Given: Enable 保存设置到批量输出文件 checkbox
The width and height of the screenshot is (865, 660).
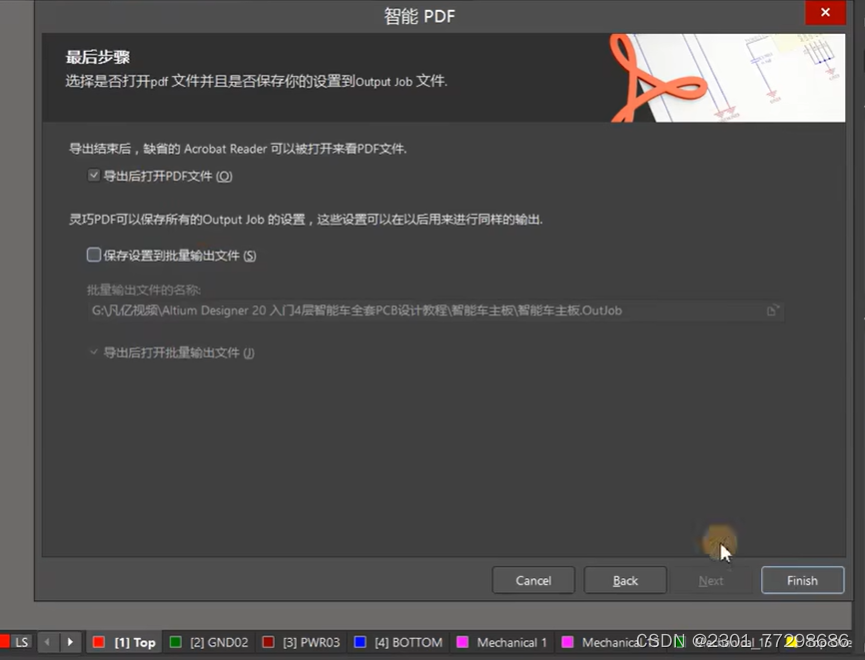Looking at the screenshot, I should pyautogui.click(x=94, y=254).
